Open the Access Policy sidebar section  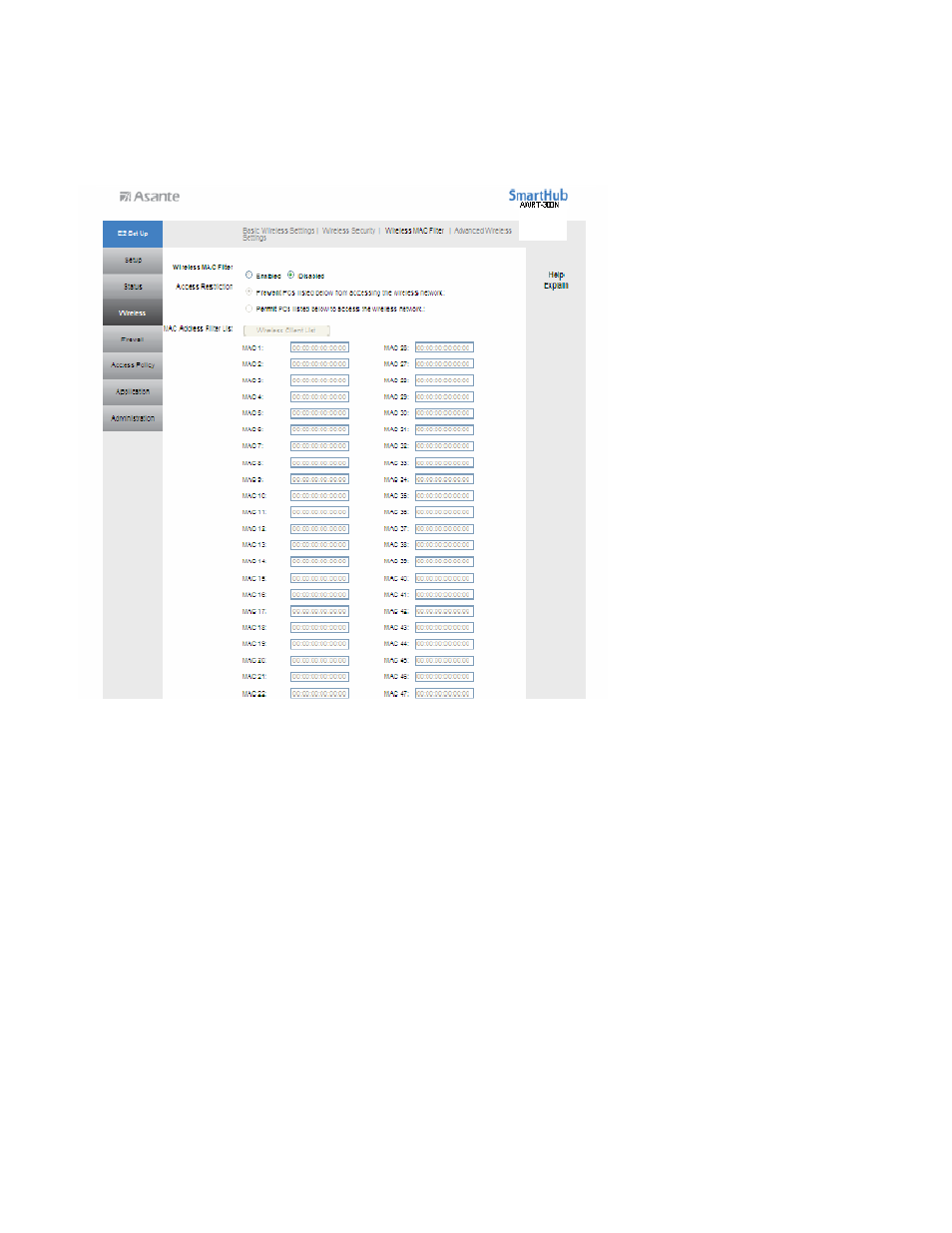[133, 365]
